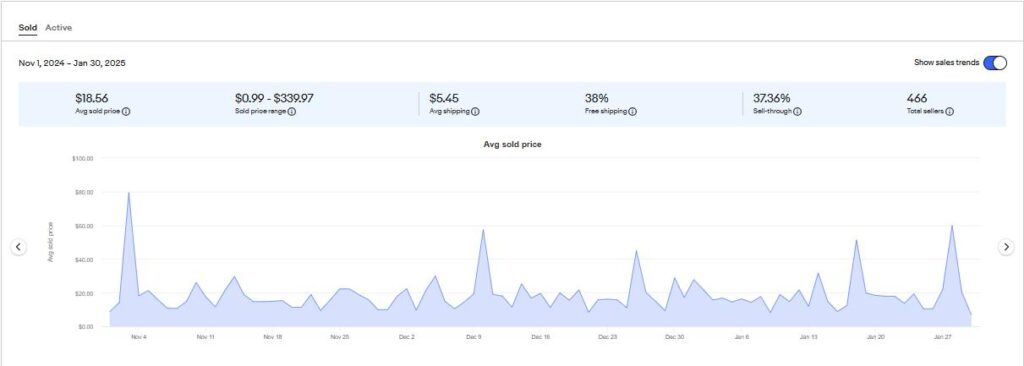Click the Show sales trends label

click(946, 63)
